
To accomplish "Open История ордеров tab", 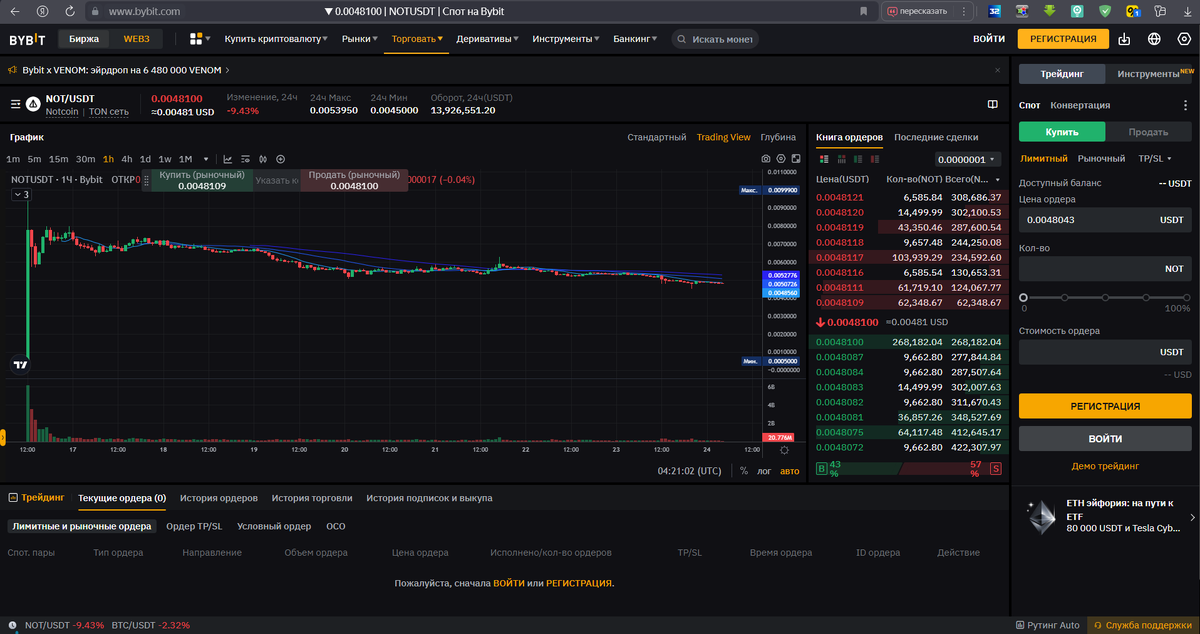I will 219,497.
